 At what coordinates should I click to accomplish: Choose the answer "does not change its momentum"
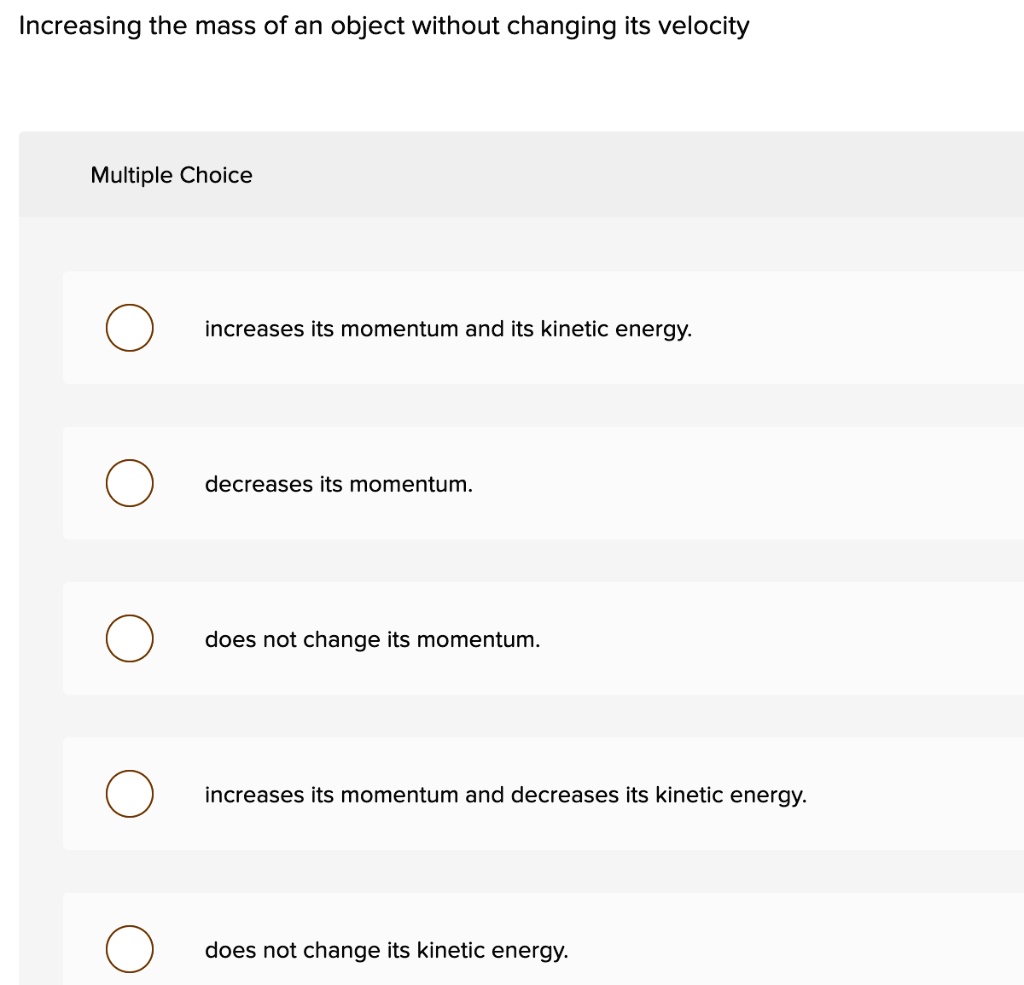tap(372, 639)
